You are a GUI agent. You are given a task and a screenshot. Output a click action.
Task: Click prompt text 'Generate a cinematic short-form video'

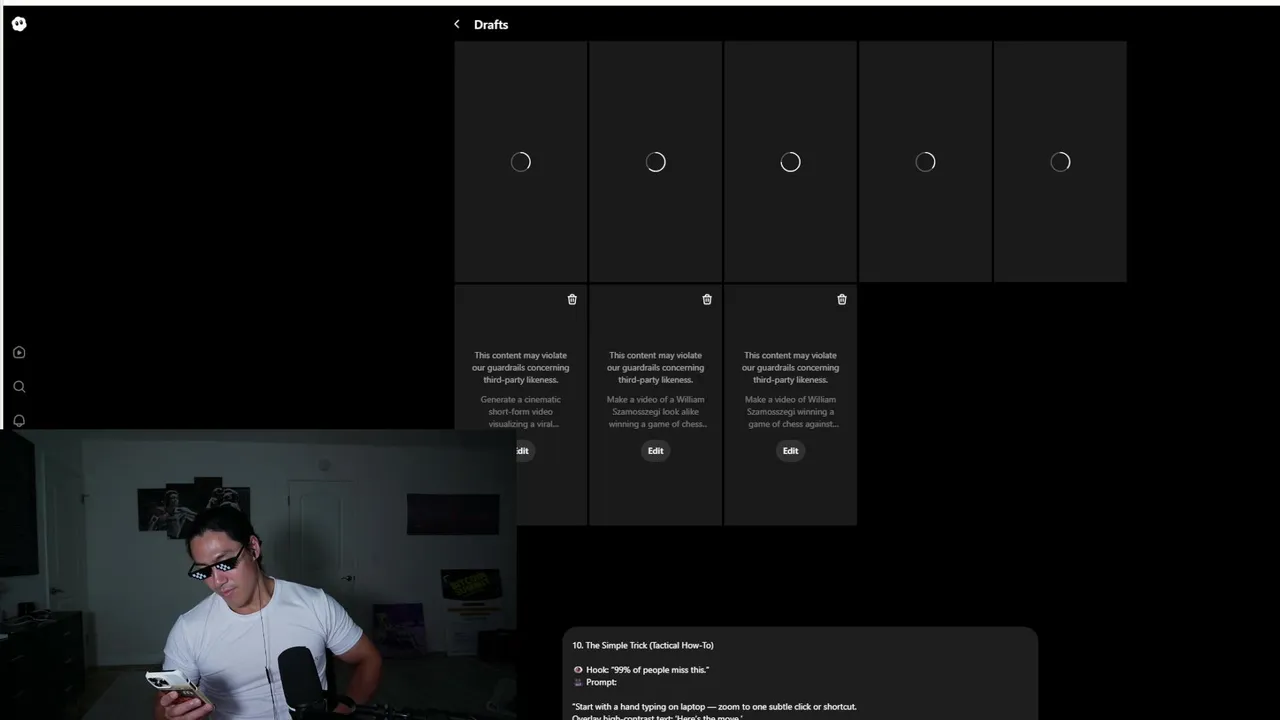tap(521, 411)
